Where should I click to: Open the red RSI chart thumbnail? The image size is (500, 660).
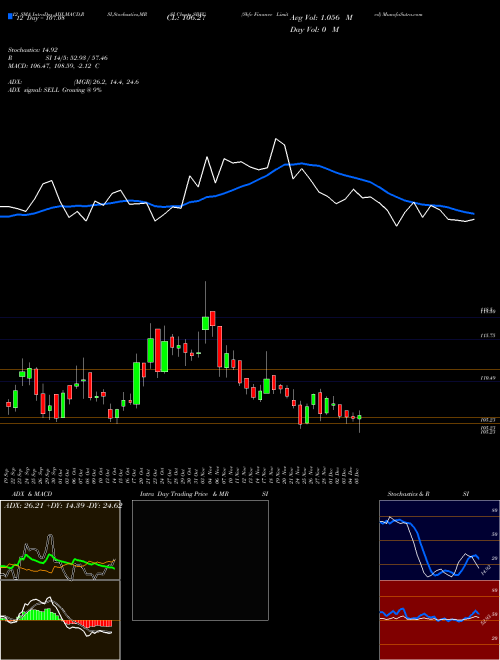point(439,620)
